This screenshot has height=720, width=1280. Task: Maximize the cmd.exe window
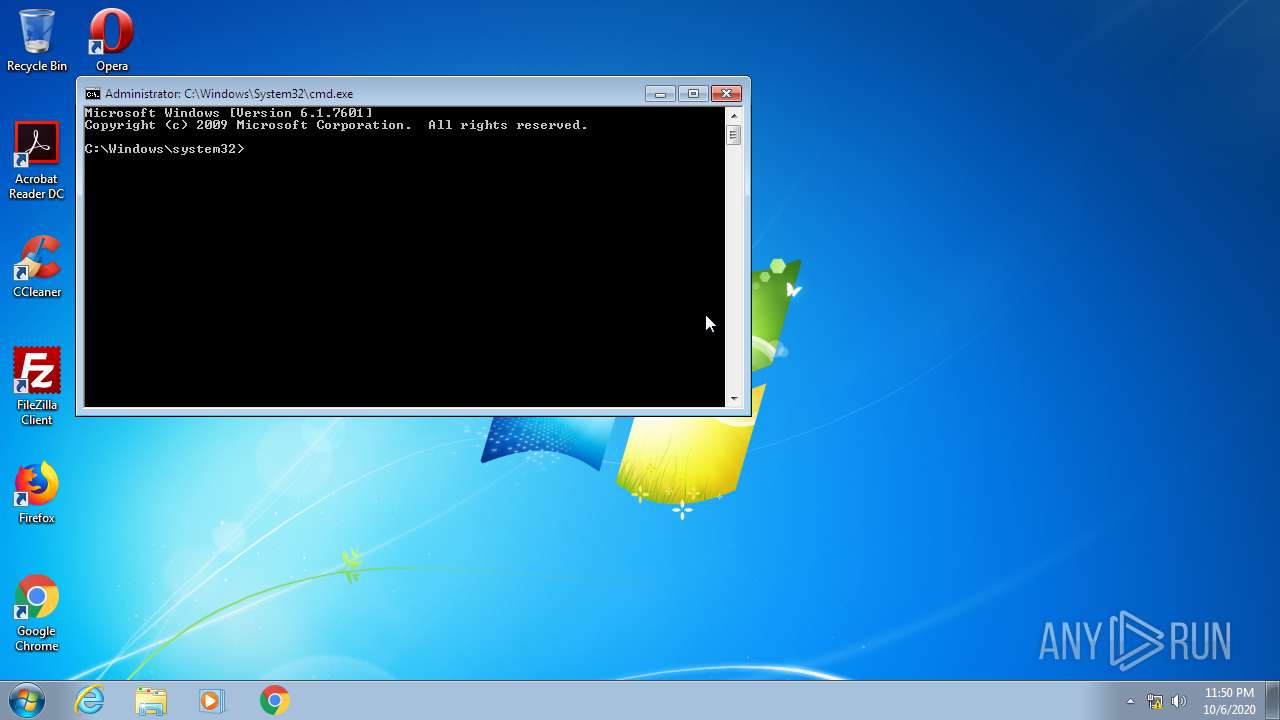pyautogui.click(x=693, y=94)
